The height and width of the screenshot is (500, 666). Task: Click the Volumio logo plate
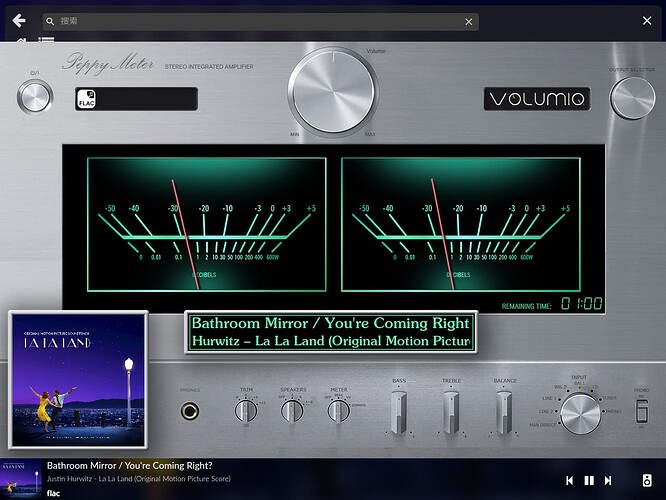(x=537, y=99)
